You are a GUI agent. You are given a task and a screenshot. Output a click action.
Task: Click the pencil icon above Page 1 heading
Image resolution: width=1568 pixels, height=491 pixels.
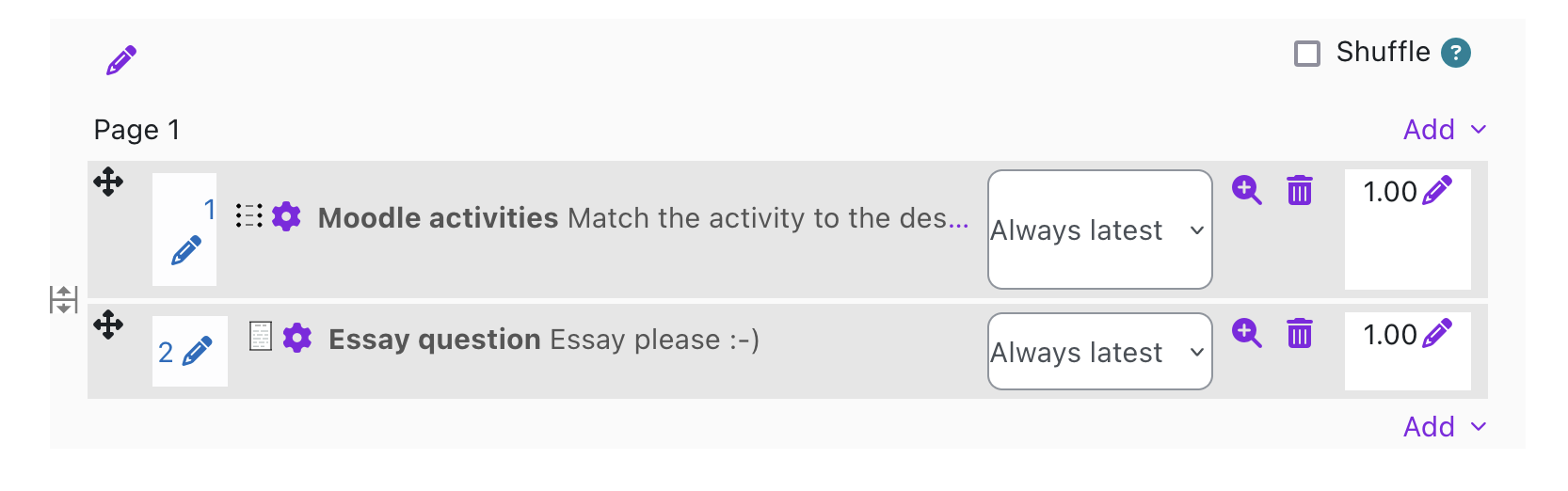[121, 60]
